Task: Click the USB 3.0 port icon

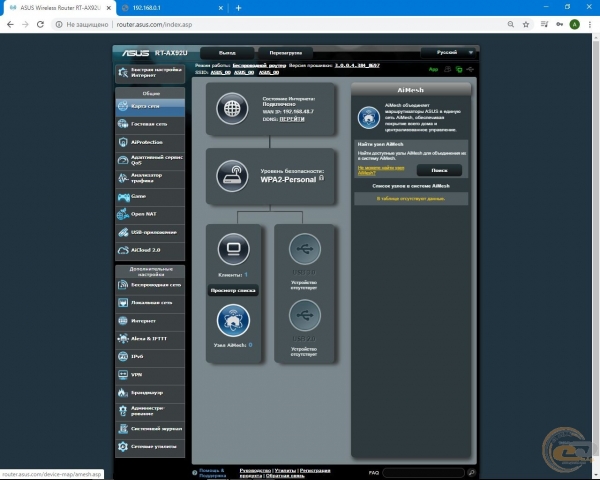Action: pyautogui.click(x=305, y=249)
